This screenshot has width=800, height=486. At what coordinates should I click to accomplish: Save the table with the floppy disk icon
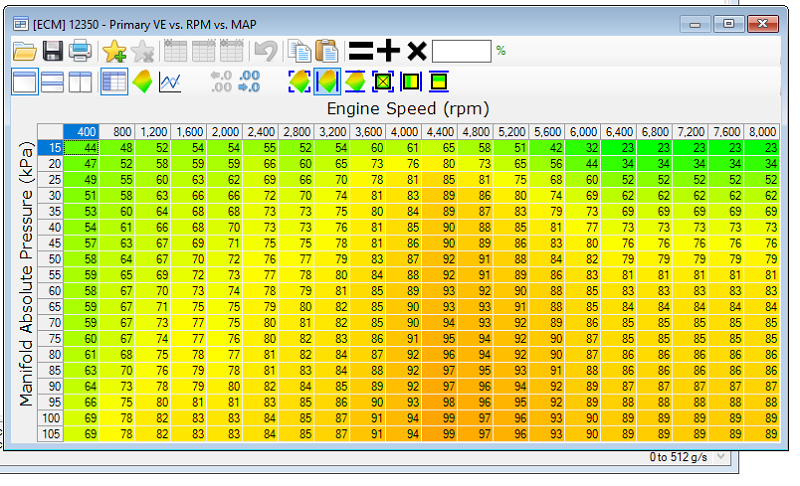pyautogui.click(x=52, y=52)
